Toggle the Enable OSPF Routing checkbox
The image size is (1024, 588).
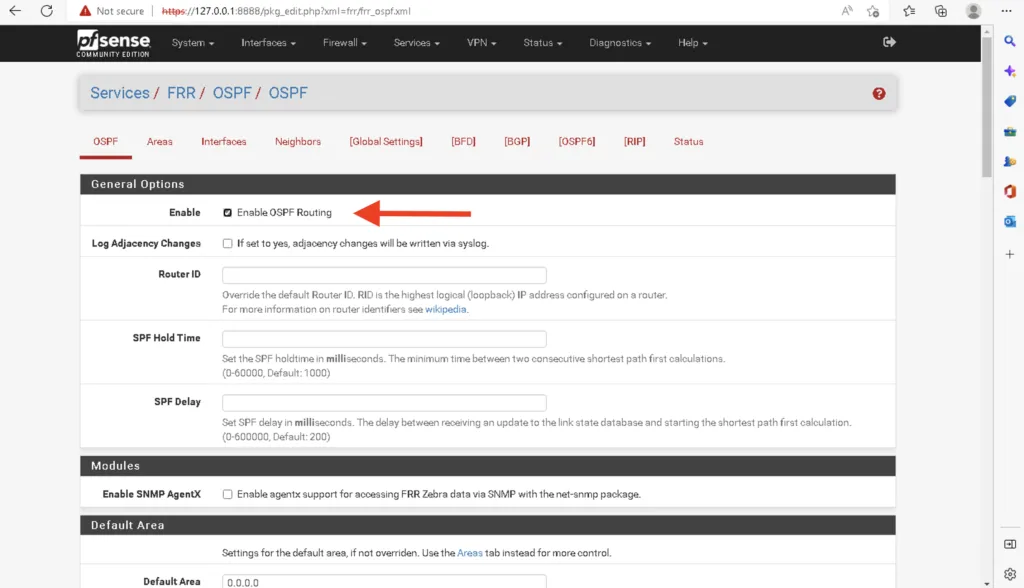point(227,213)
